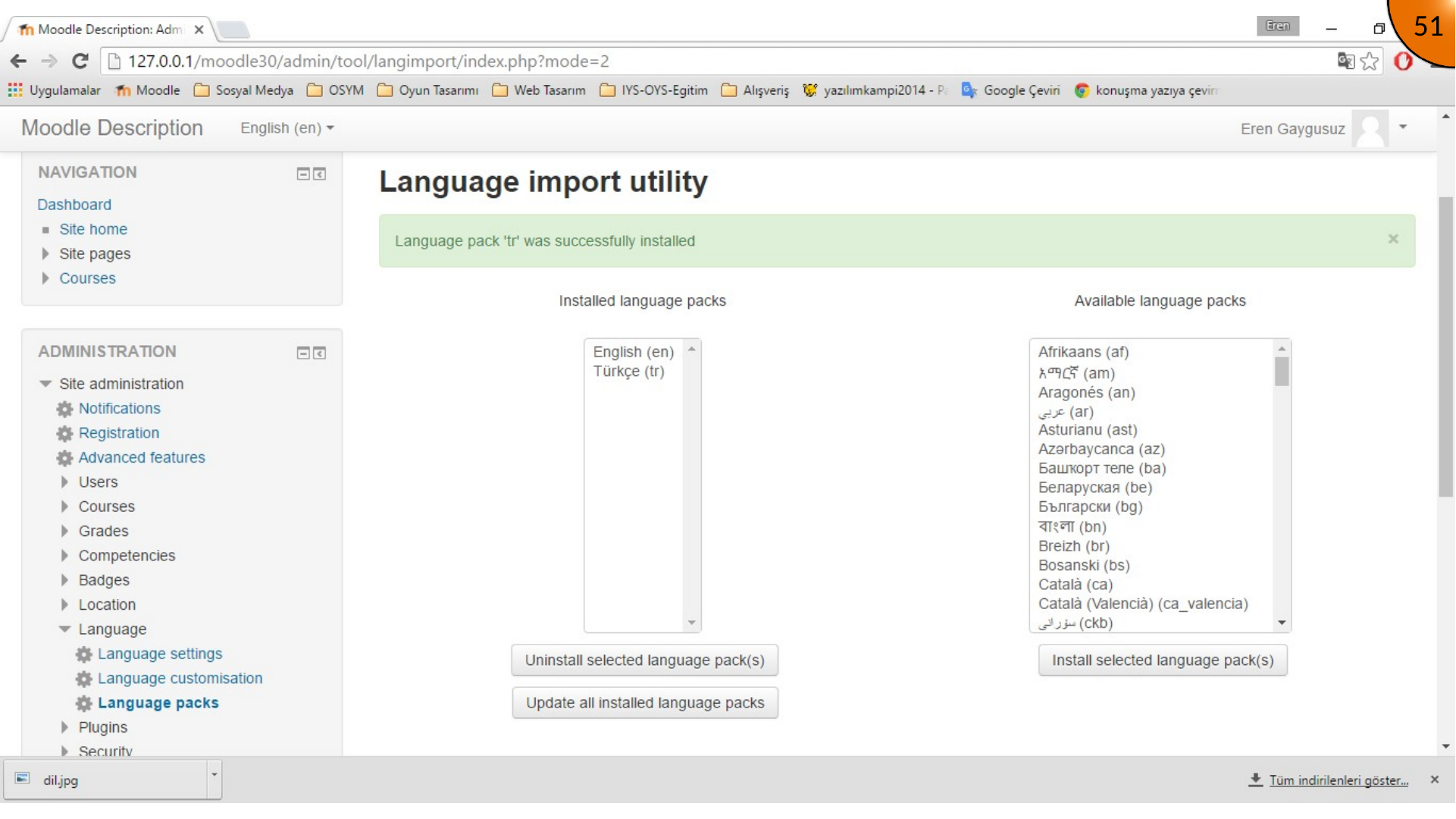Image resolution: width=1456 pixels, height=819 pixels.
Task: Open the Google Translate icon in address bar
Action: (1346, 61)
